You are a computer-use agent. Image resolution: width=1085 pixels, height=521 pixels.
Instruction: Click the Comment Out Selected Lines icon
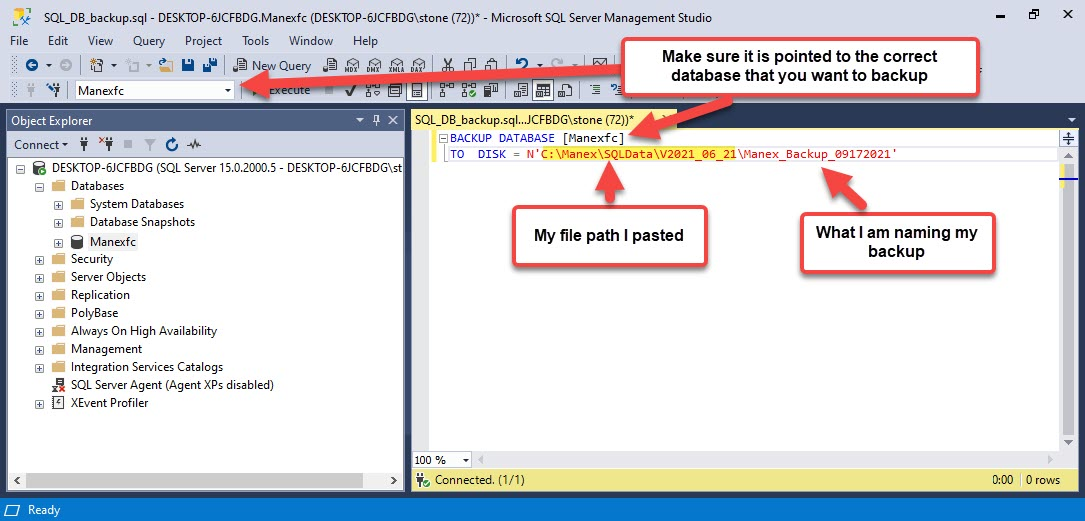pos(595,90)
